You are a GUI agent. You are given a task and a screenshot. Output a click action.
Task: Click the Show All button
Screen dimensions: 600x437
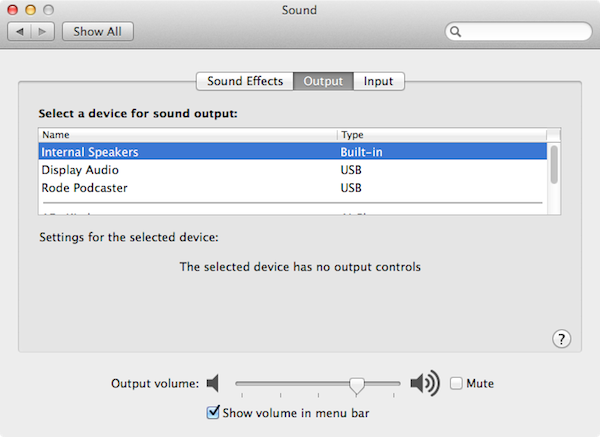[98, 31]
